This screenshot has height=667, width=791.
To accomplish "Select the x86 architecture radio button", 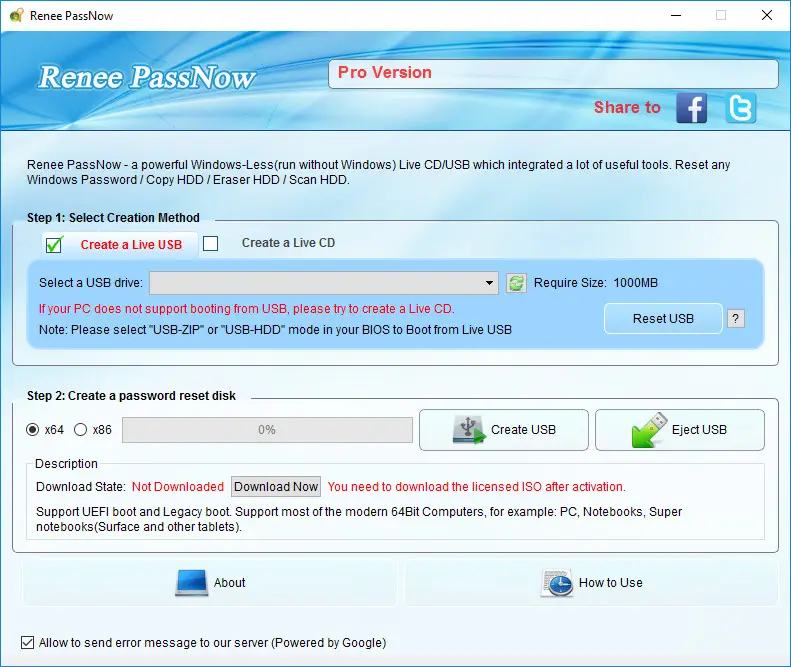I will (80, 430).
